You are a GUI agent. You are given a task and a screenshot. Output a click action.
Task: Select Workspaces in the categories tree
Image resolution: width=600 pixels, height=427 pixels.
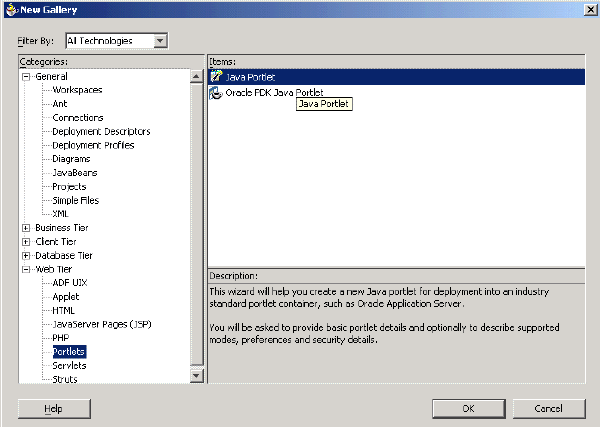[x=77, y=90]
